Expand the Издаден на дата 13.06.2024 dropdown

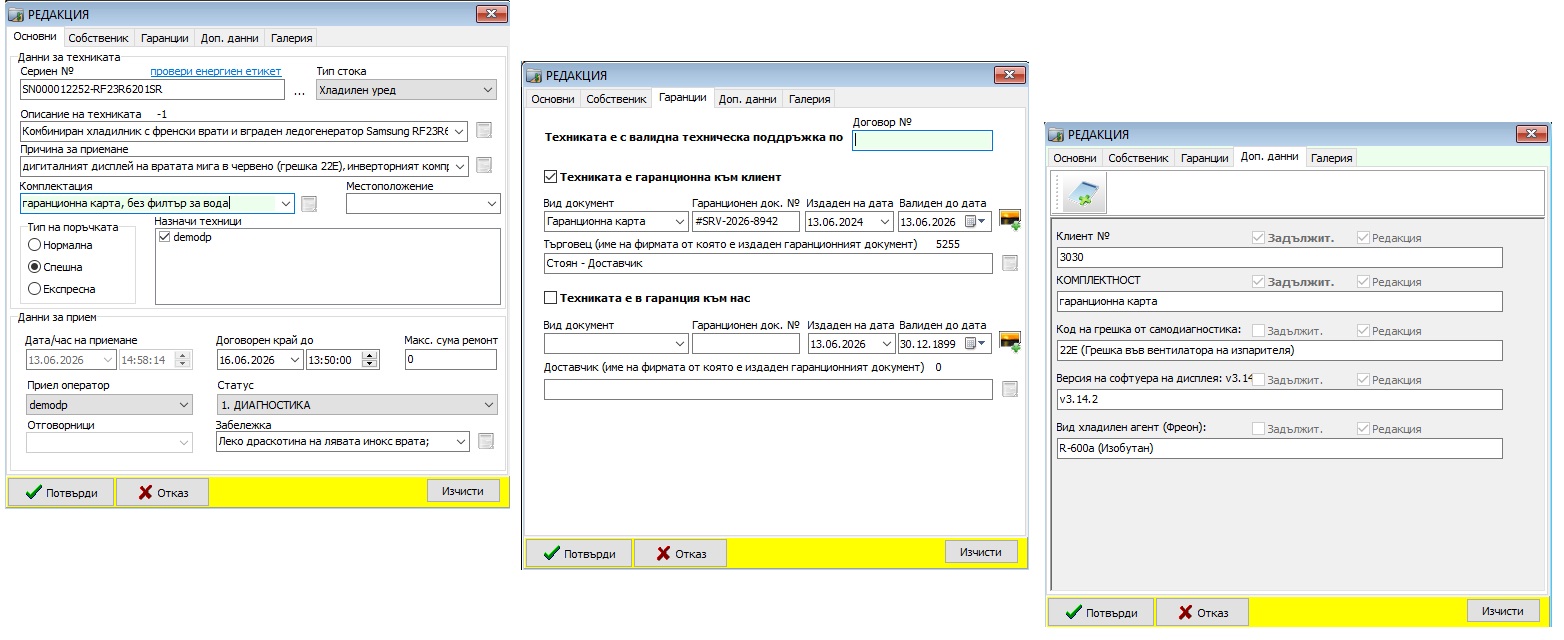884,221
